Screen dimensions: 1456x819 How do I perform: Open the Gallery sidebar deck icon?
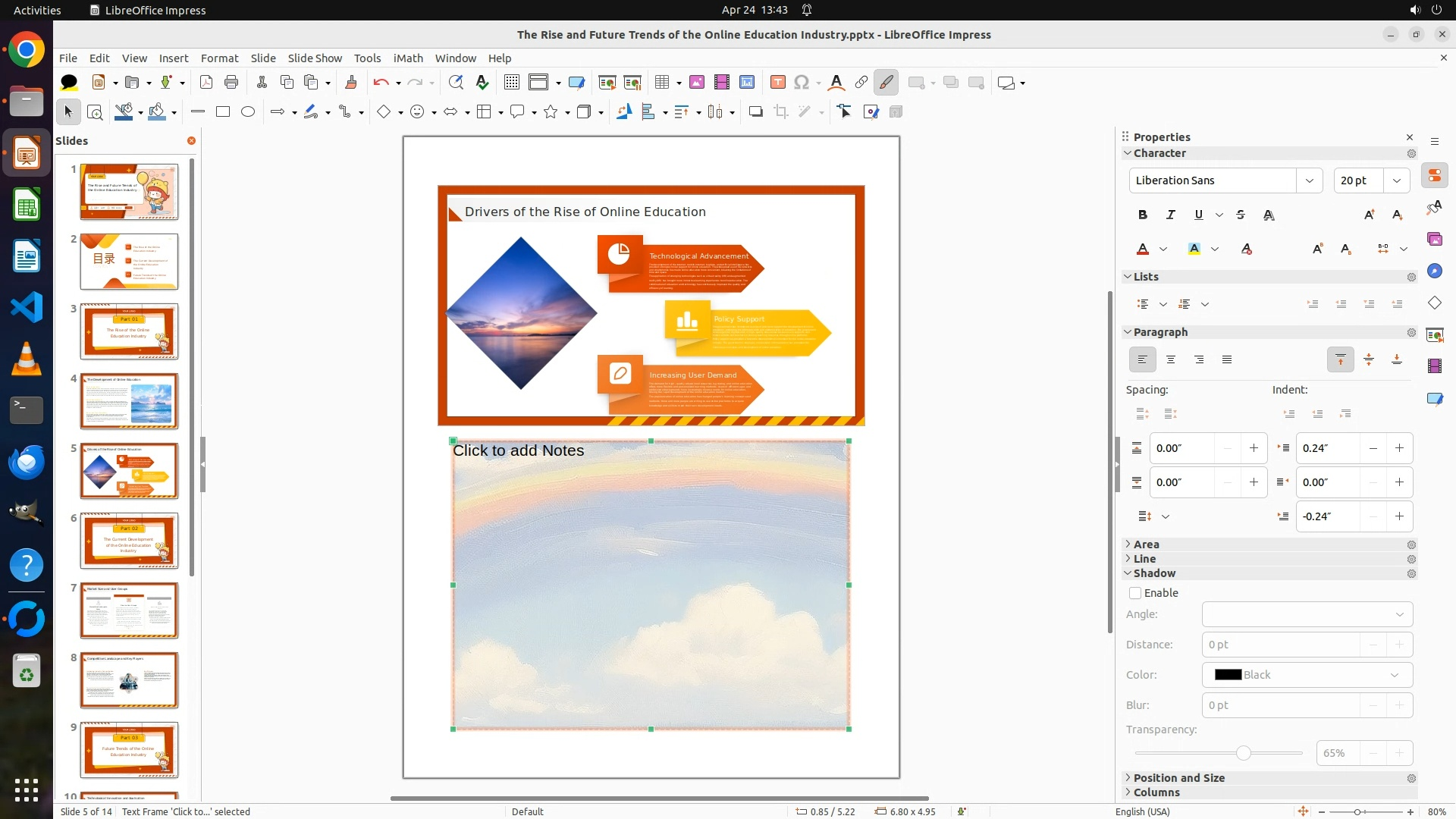pos(1435,240)
